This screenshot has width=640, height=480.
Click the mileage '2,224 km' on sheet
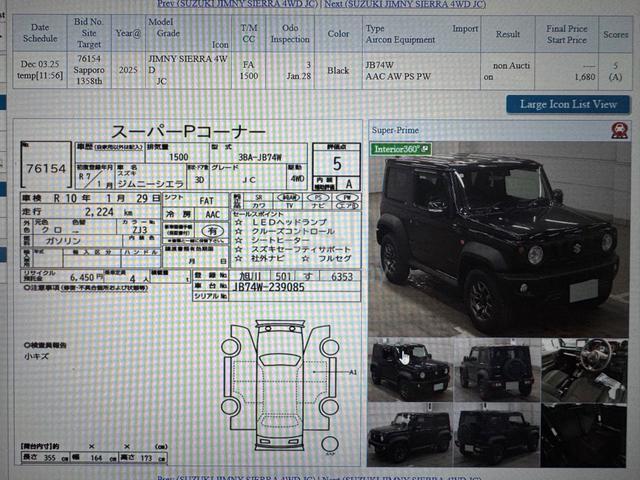coord(108,212)
